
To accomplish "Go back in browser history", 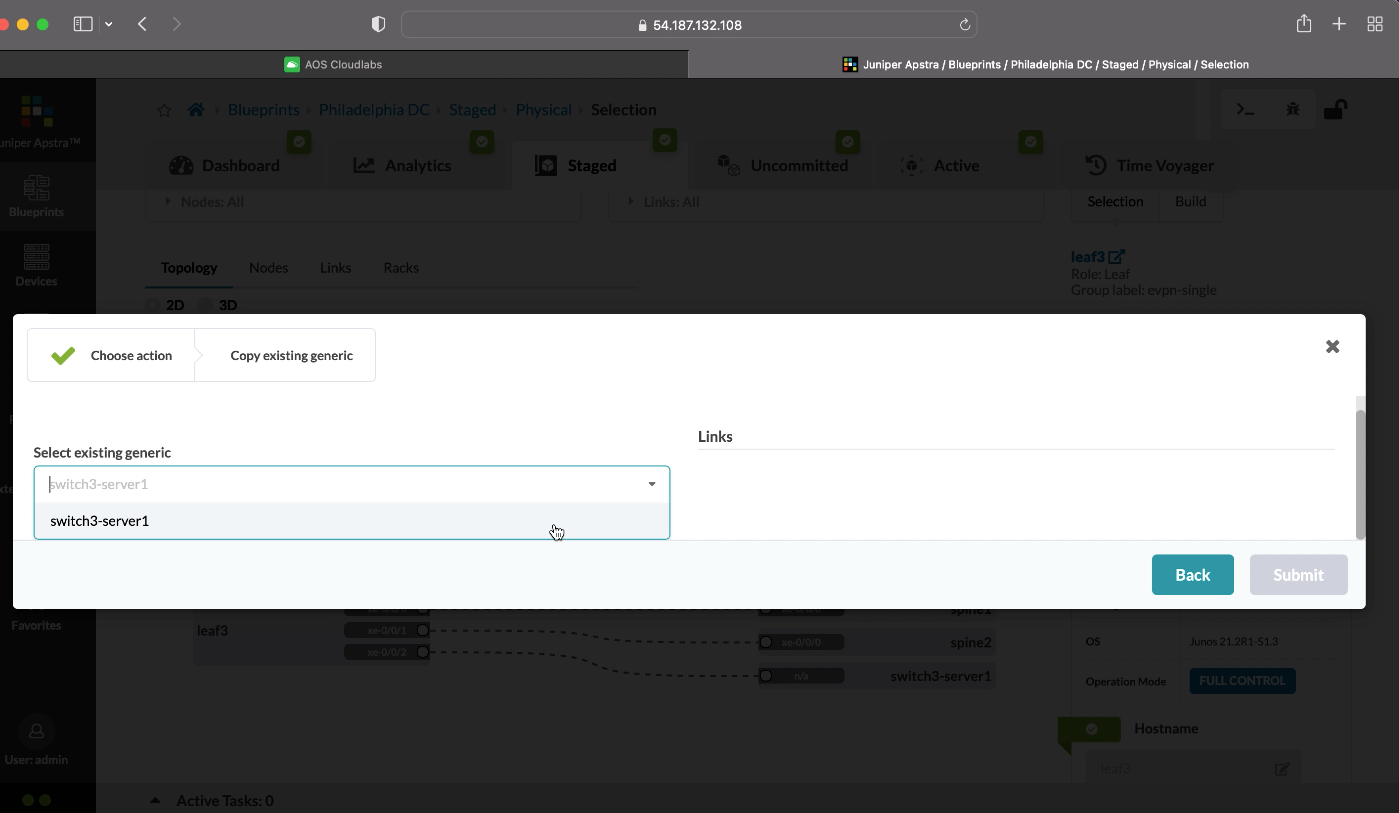I will click(142, 24).
